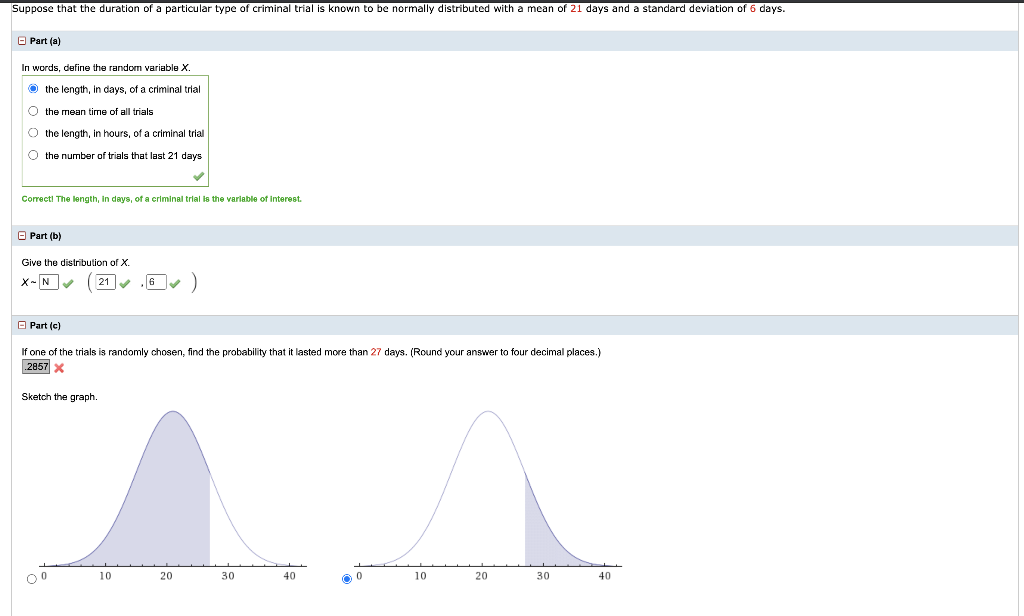
Task: Click the Part (b) header label
Action: coord(45,236)
